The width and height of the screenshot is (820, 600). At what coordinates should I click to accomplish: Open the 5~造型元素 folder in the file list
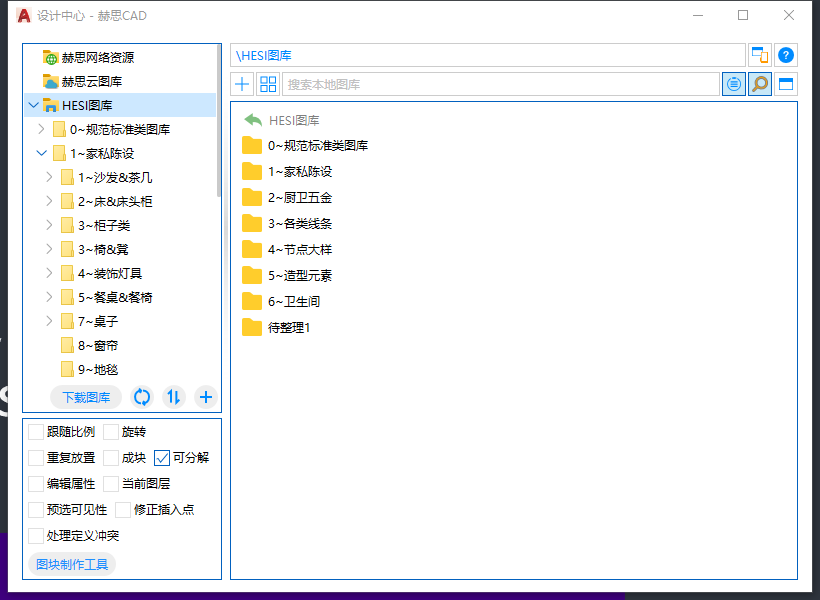287,276
